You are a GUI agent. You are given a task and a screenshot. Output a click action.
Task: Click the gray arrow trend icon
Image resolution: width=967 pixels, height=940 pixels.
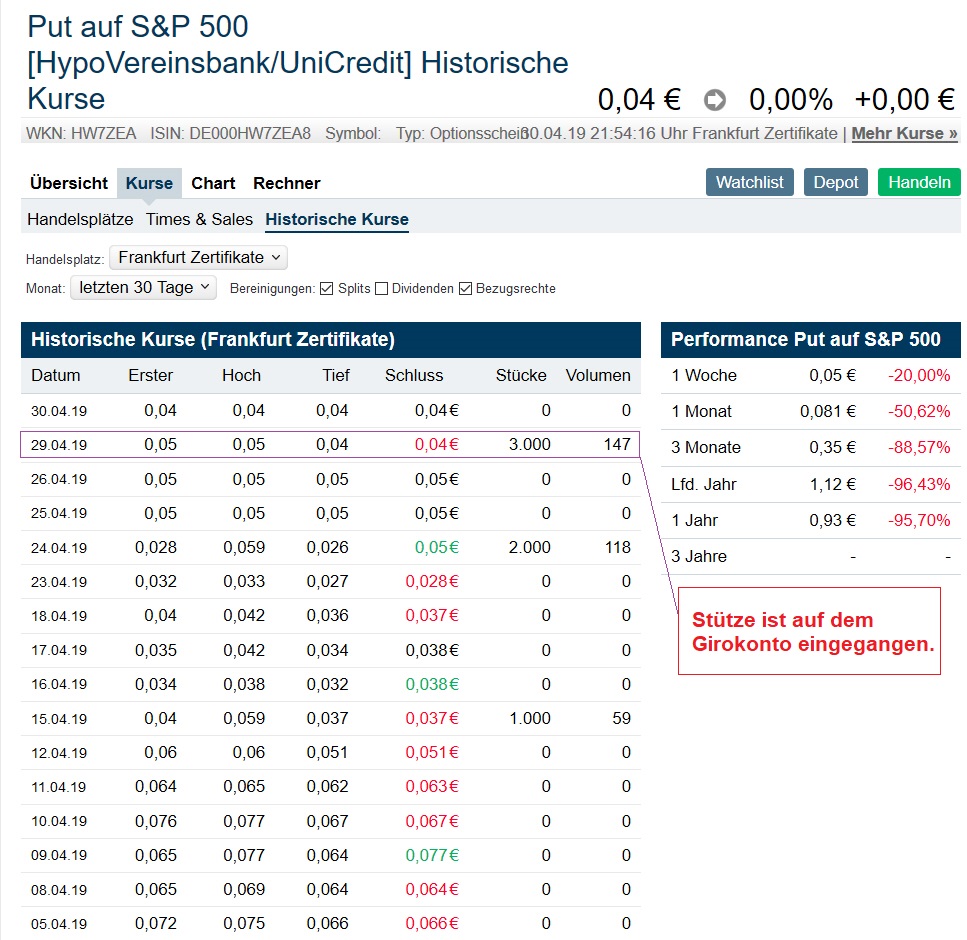tap(714, 100)
